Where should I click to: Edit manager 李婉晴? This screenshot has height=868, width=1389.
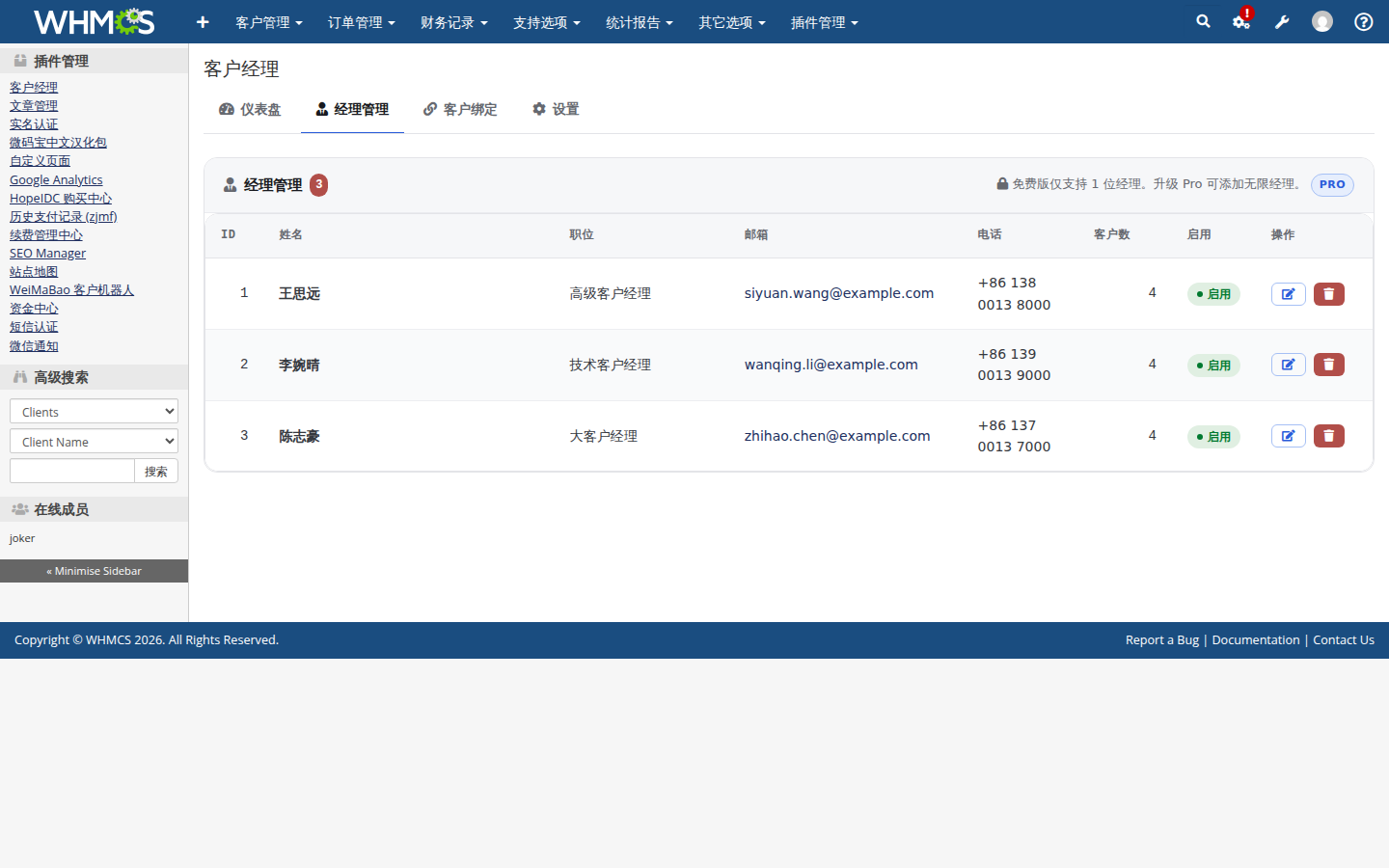click(1289, 365)
